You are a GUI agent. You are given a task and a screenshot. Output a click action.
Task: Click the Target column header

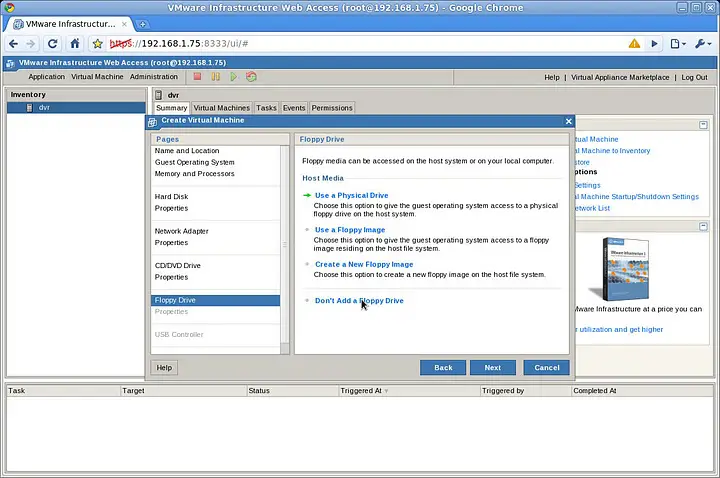point(184,391)
